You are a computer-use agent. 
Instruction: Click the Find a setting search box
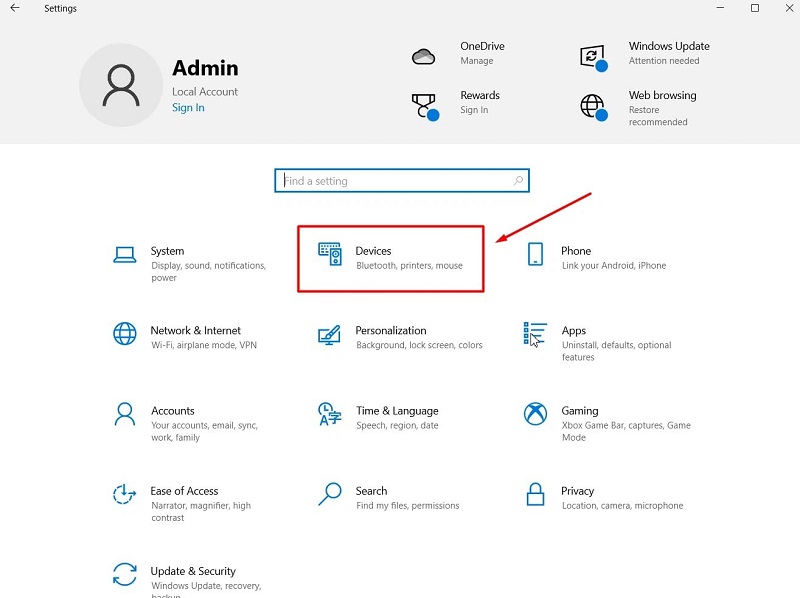click(x=400, y=181)
